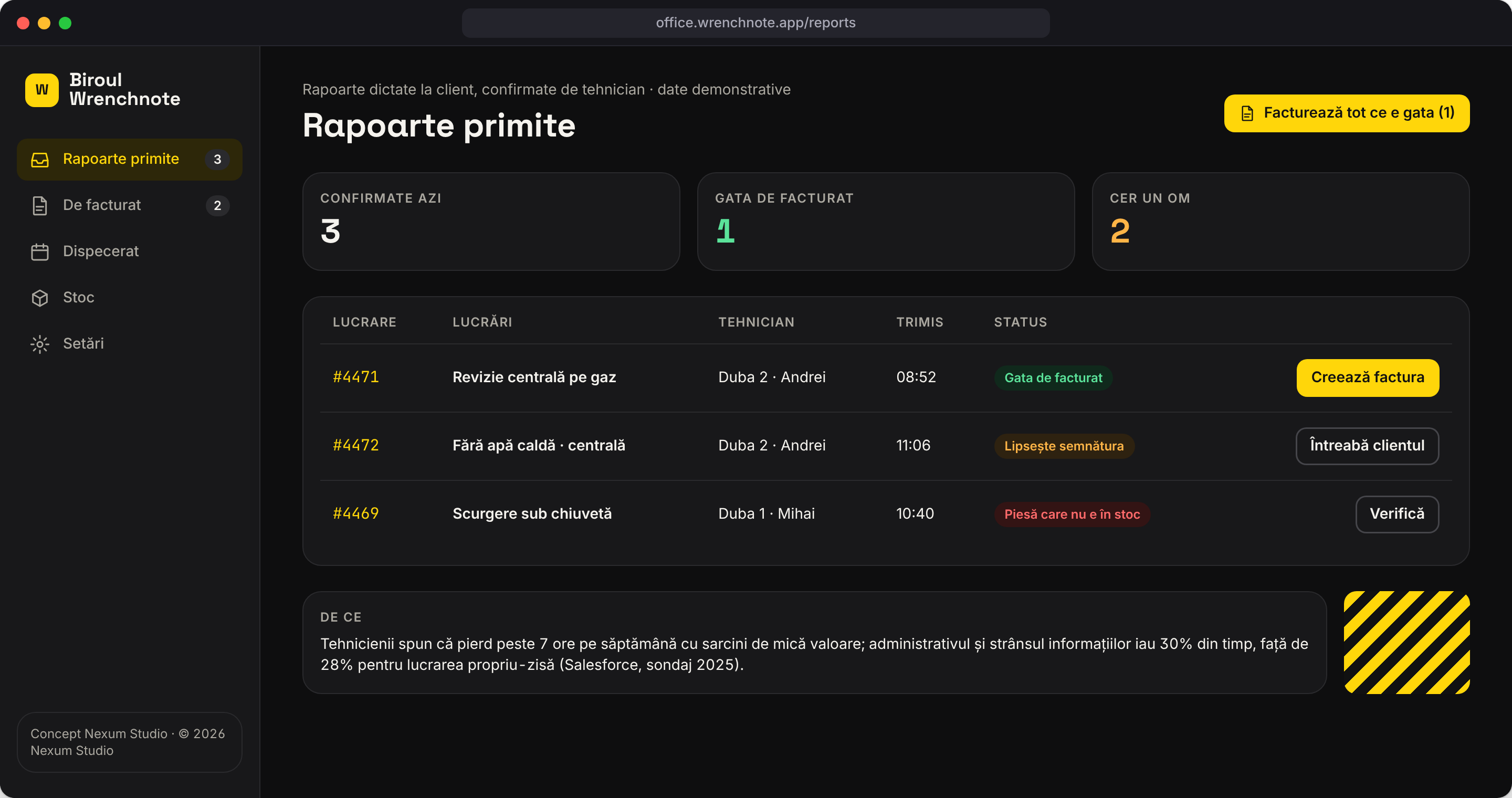Click Verifică for job #4469

[x=1397, y=514]
